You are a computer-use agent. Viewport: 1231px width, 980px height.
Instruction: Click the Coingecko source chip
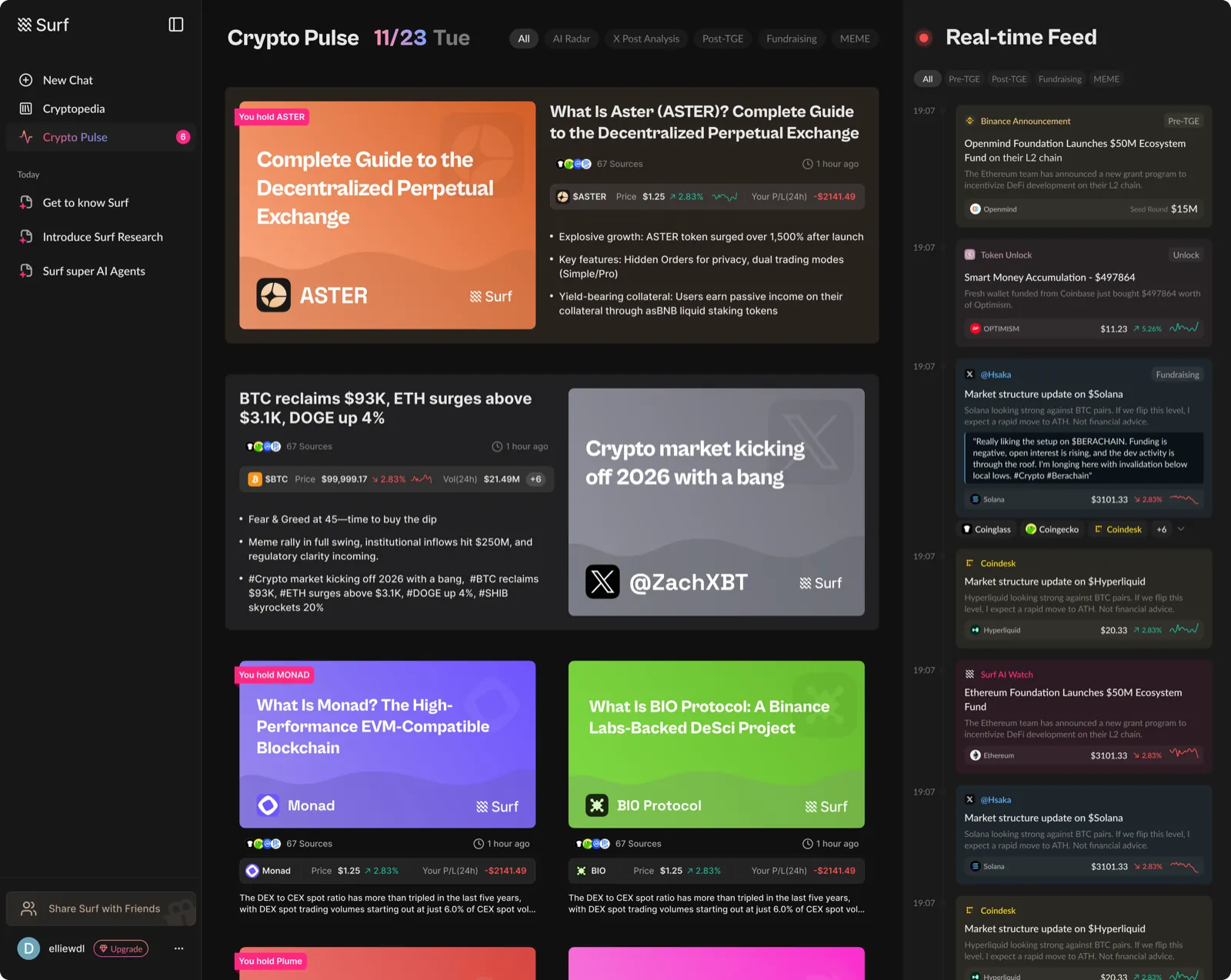coord(1053,529)
